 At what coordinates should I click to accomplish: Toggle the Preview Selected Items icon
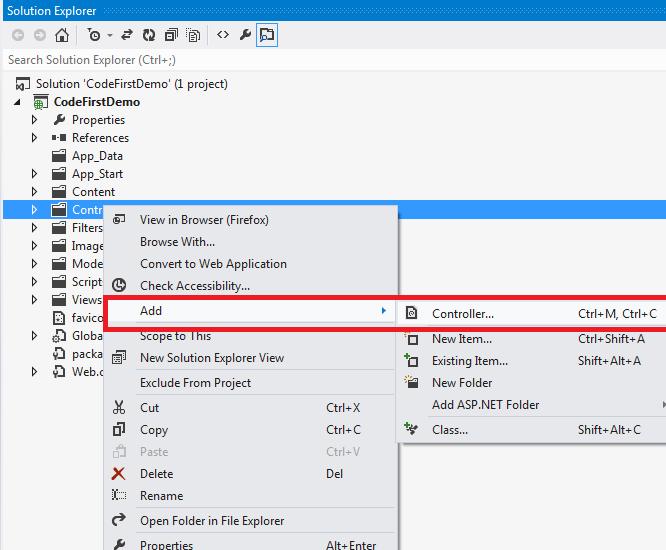[x=267, y=35]
